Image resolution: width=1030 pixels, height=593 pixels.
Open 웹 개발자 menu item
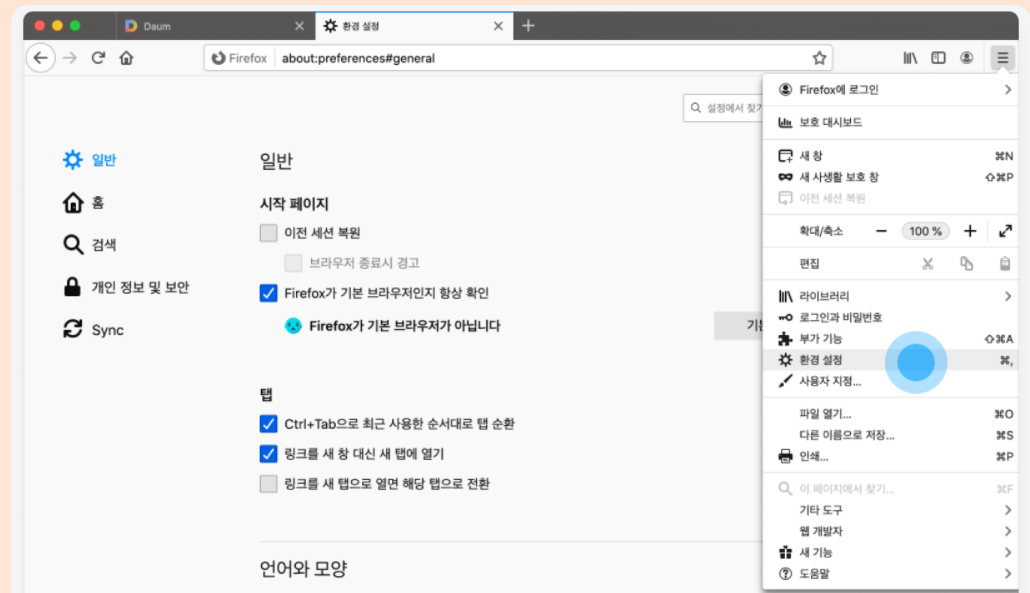click(x=890, y=531)
